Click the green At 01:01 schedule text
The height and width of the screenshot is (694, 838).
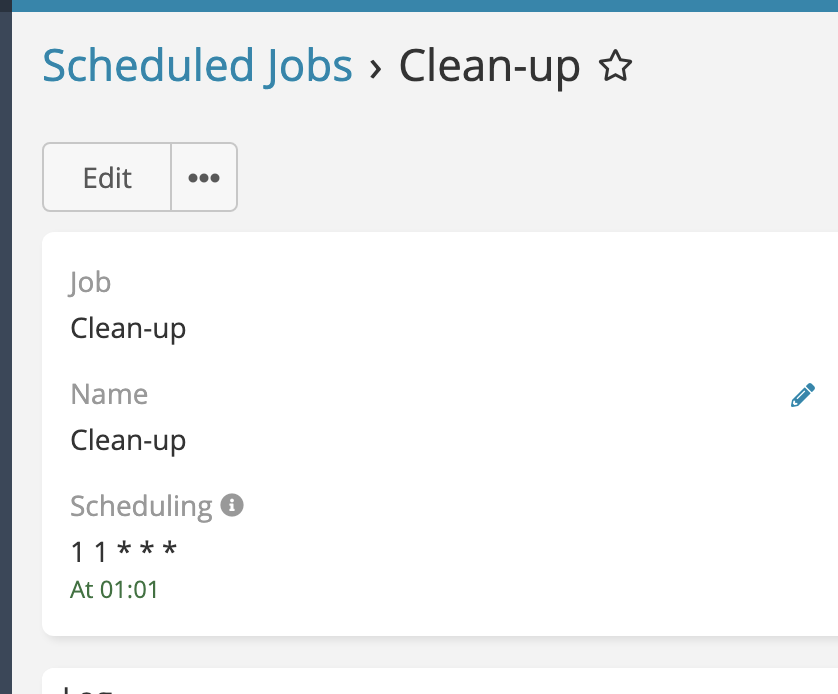pyautogui.click(x=114, y=590)
